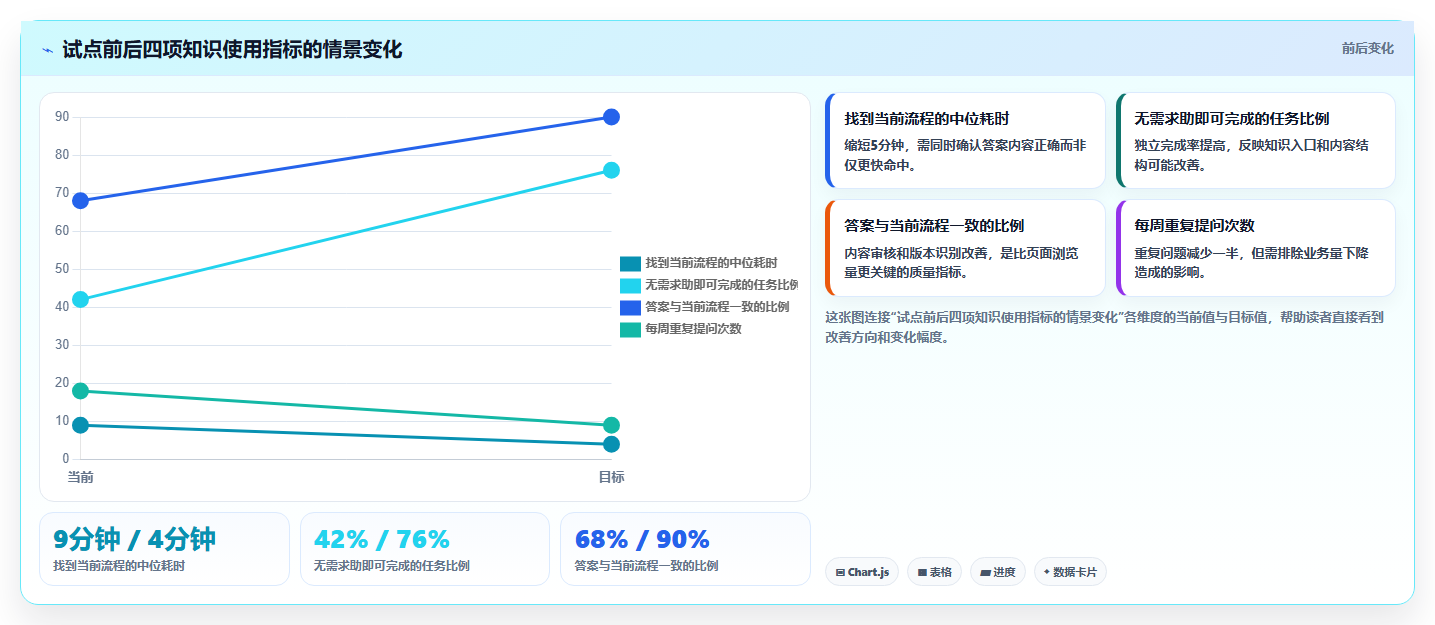The image size is (1435, 625).
Task: Toggle legend swatch for 无需求助即可完成的任务比例
Action: 630,286
